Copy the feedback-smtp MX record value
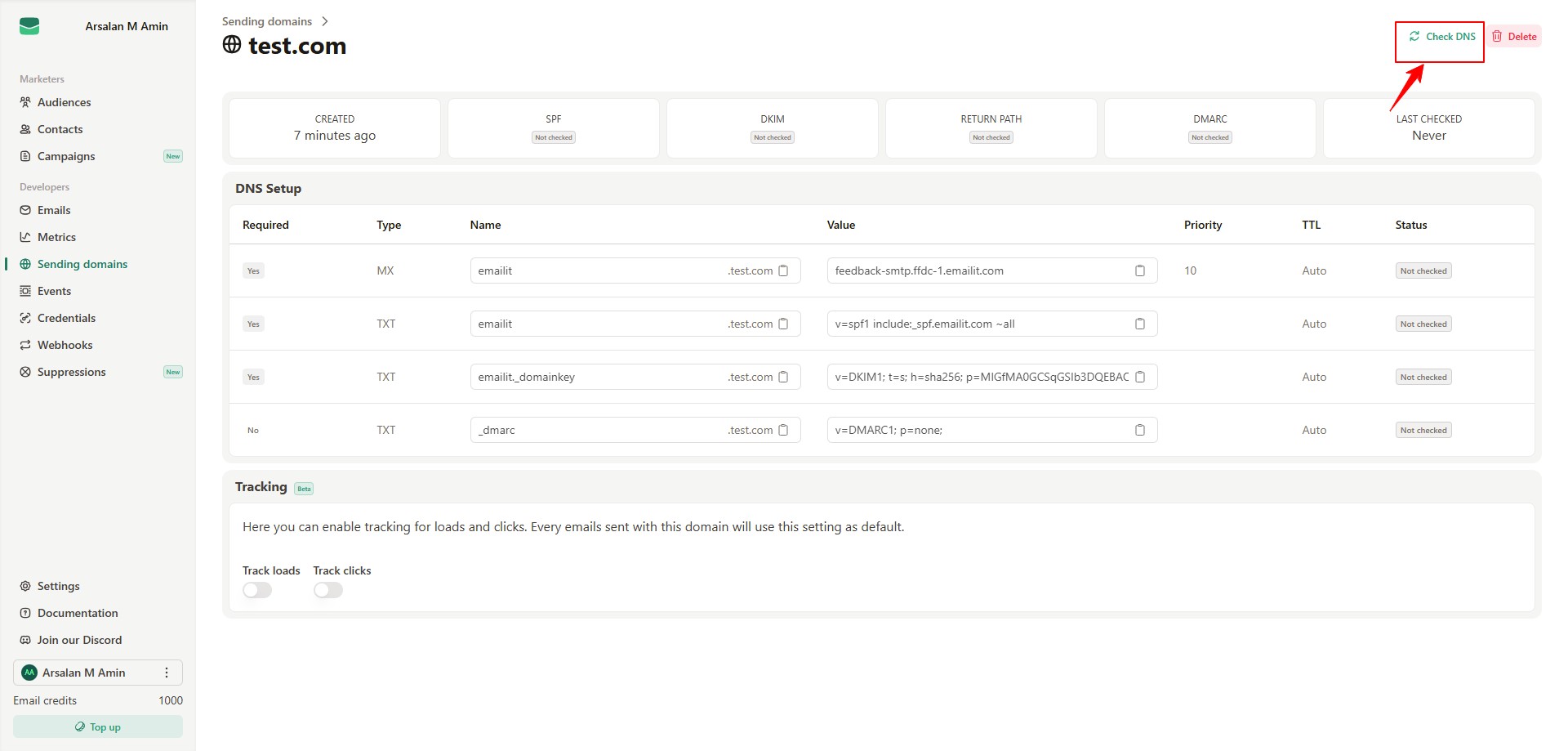The image size is (1568, 751). point(1140,270)
